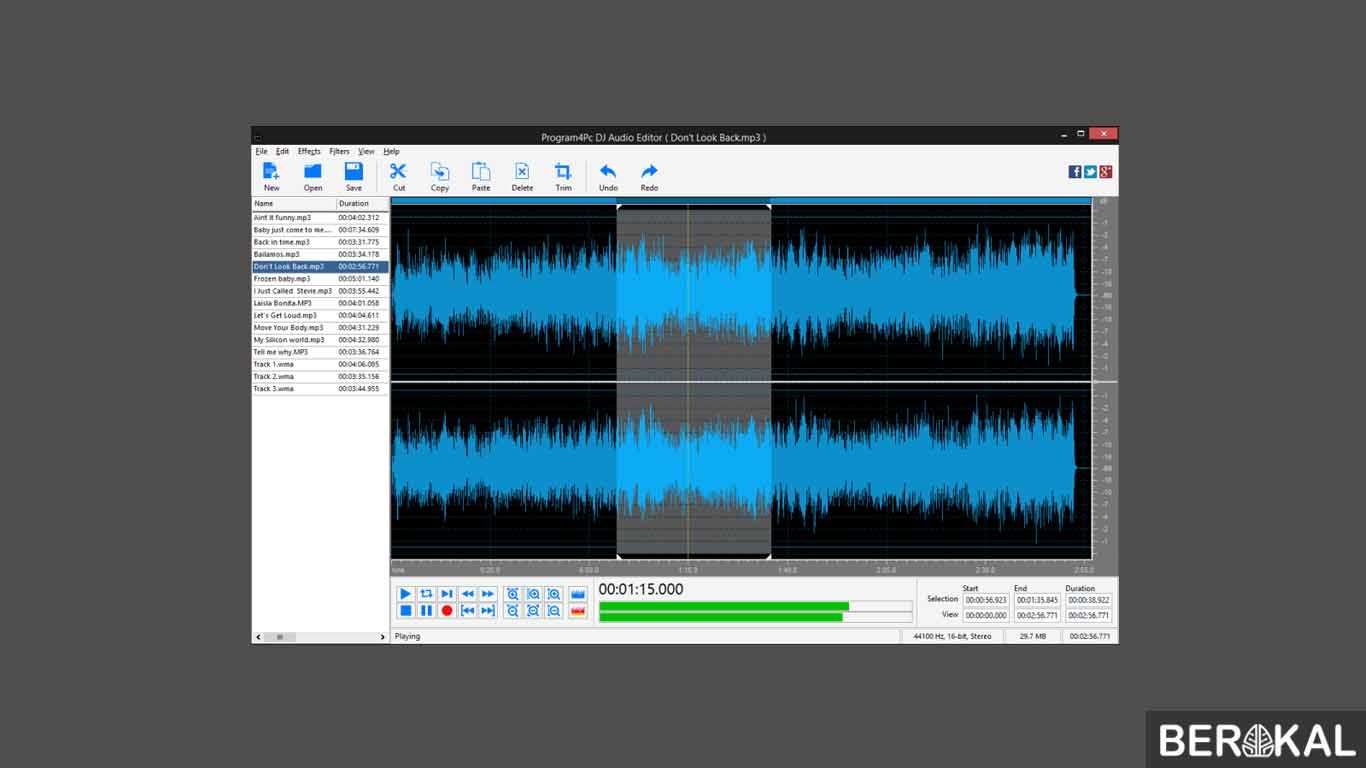Click the Delete icon
This screenshot has height=768, width=1366.
tap(521, 175)
